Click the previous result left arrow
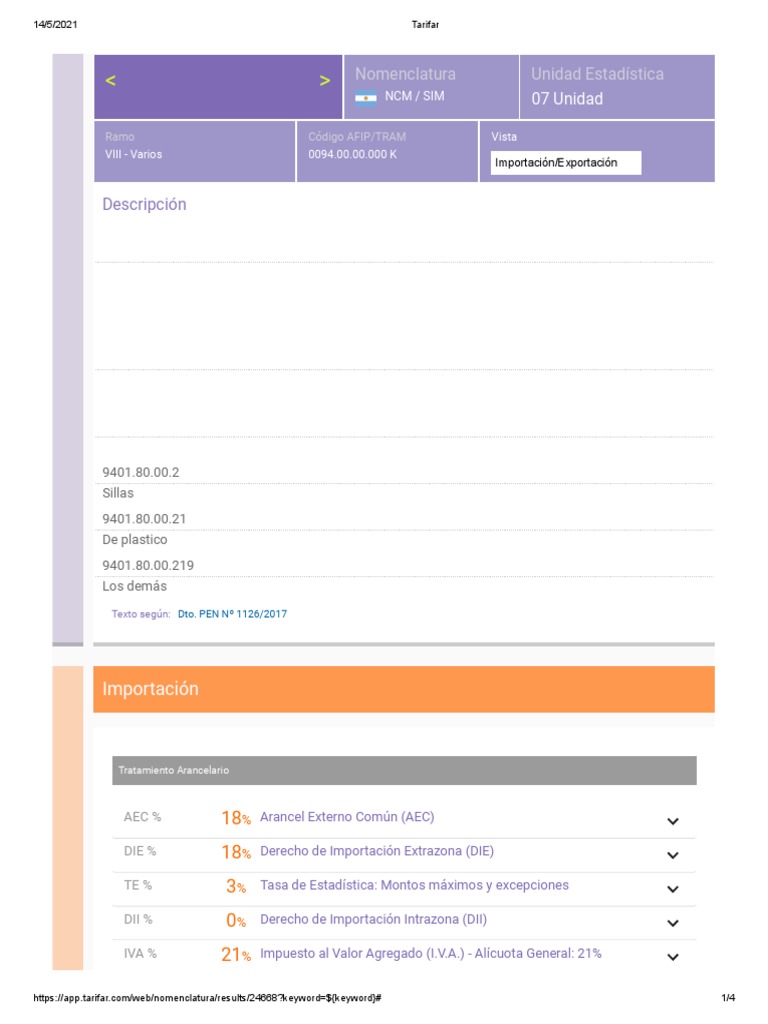The height and width of the screenshot is (1024, 768). coord(110,81)
